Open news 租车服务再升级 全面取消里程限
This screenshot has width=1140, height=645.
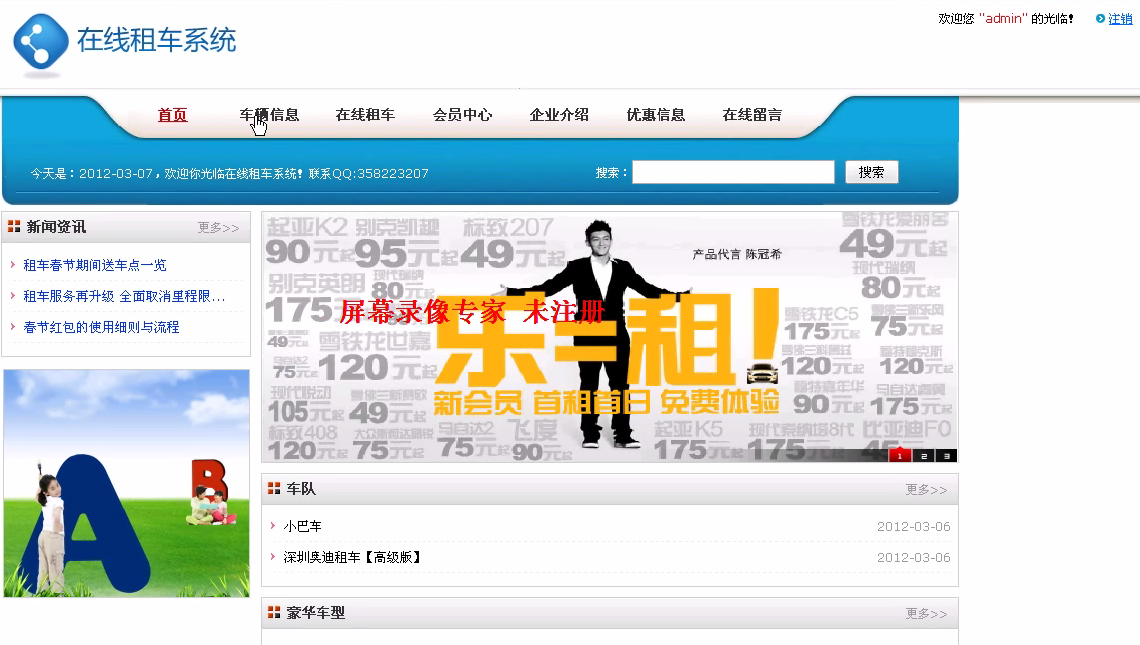click(x=124, y=296)
